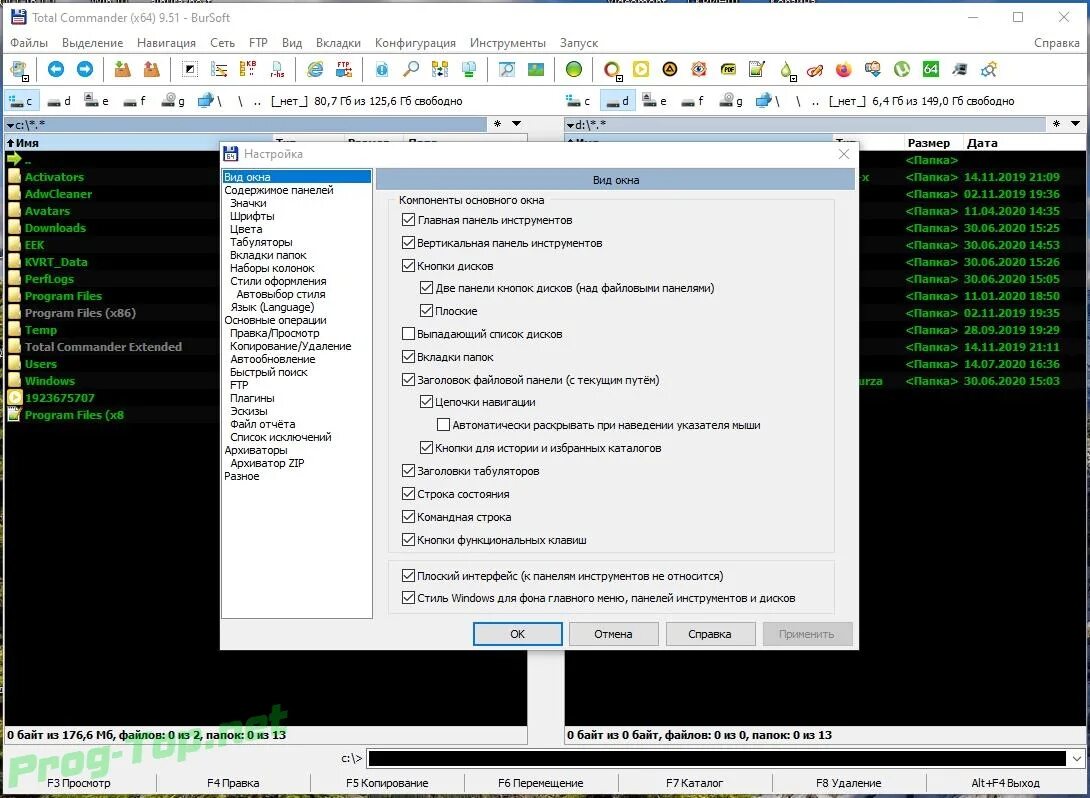Open left panel directory history dropdown arrow
This screenshot has height=798, width=1090.
(516, 124)
